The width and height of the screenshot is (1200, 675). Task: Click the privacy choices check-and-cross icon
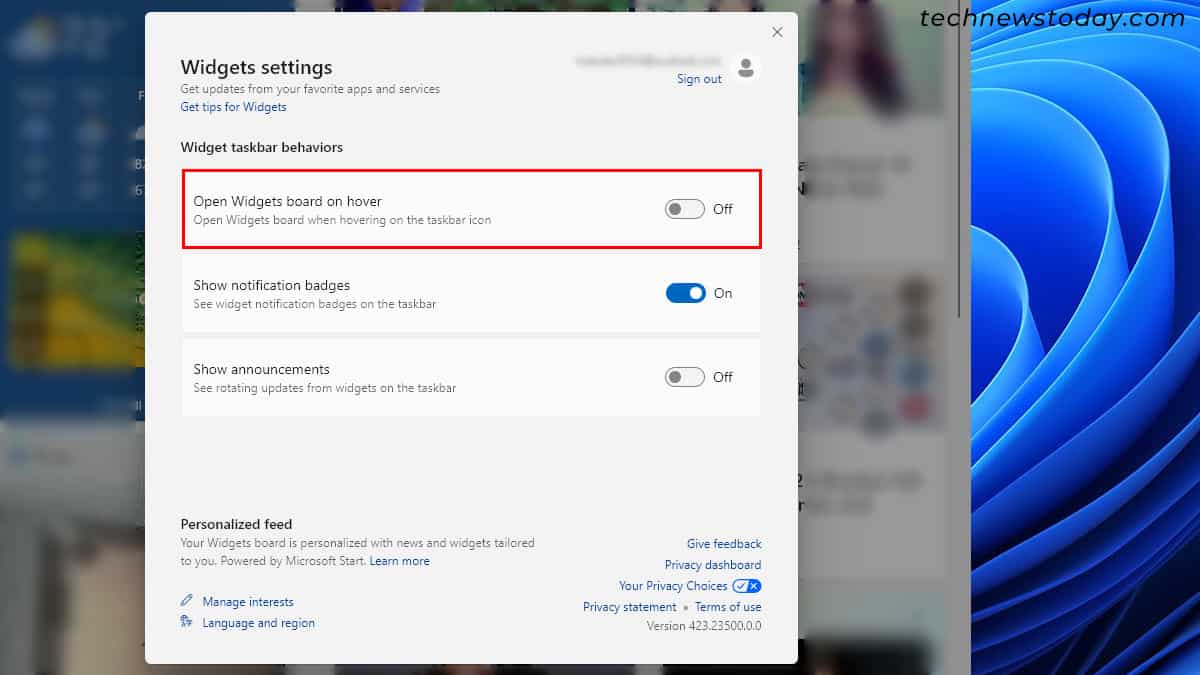point(747,586)
